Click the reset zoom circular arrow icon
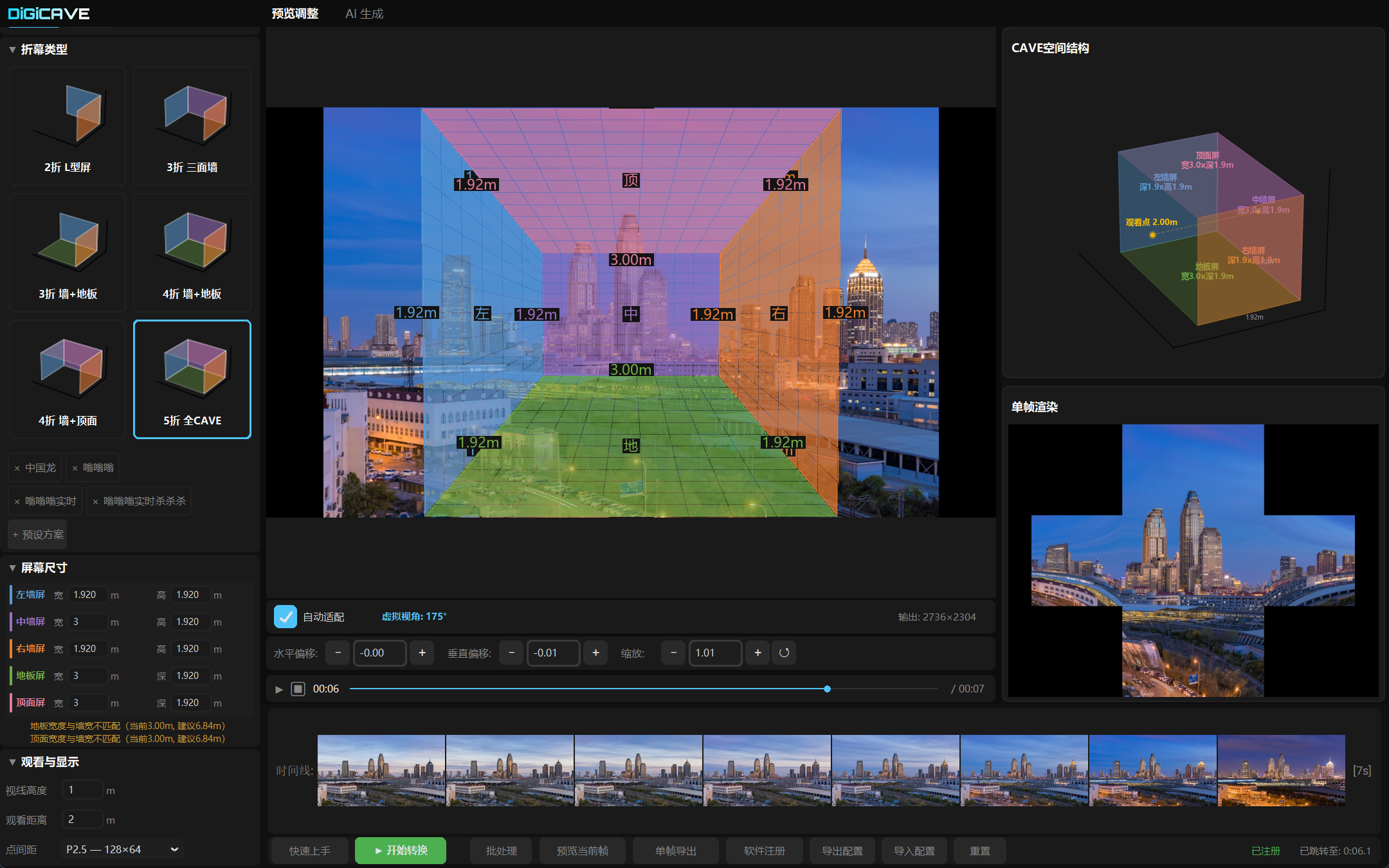Image resolution: width=1389 pixels, height=868 pixels. (784, 653)
